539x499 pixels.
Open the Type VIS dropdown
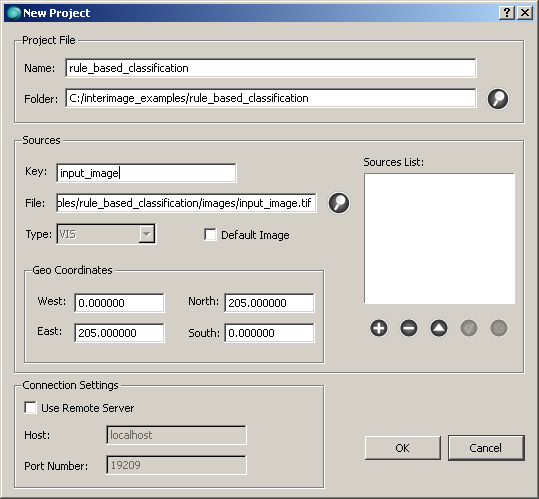click(x=106, y=234)
